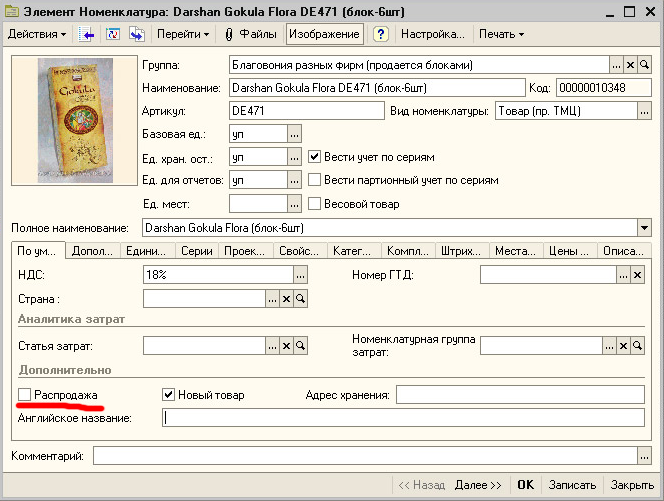The width and height of the screenshot is (664, 501).
Task: Open the Действия dropdown menu
Action: click(37, 34)
